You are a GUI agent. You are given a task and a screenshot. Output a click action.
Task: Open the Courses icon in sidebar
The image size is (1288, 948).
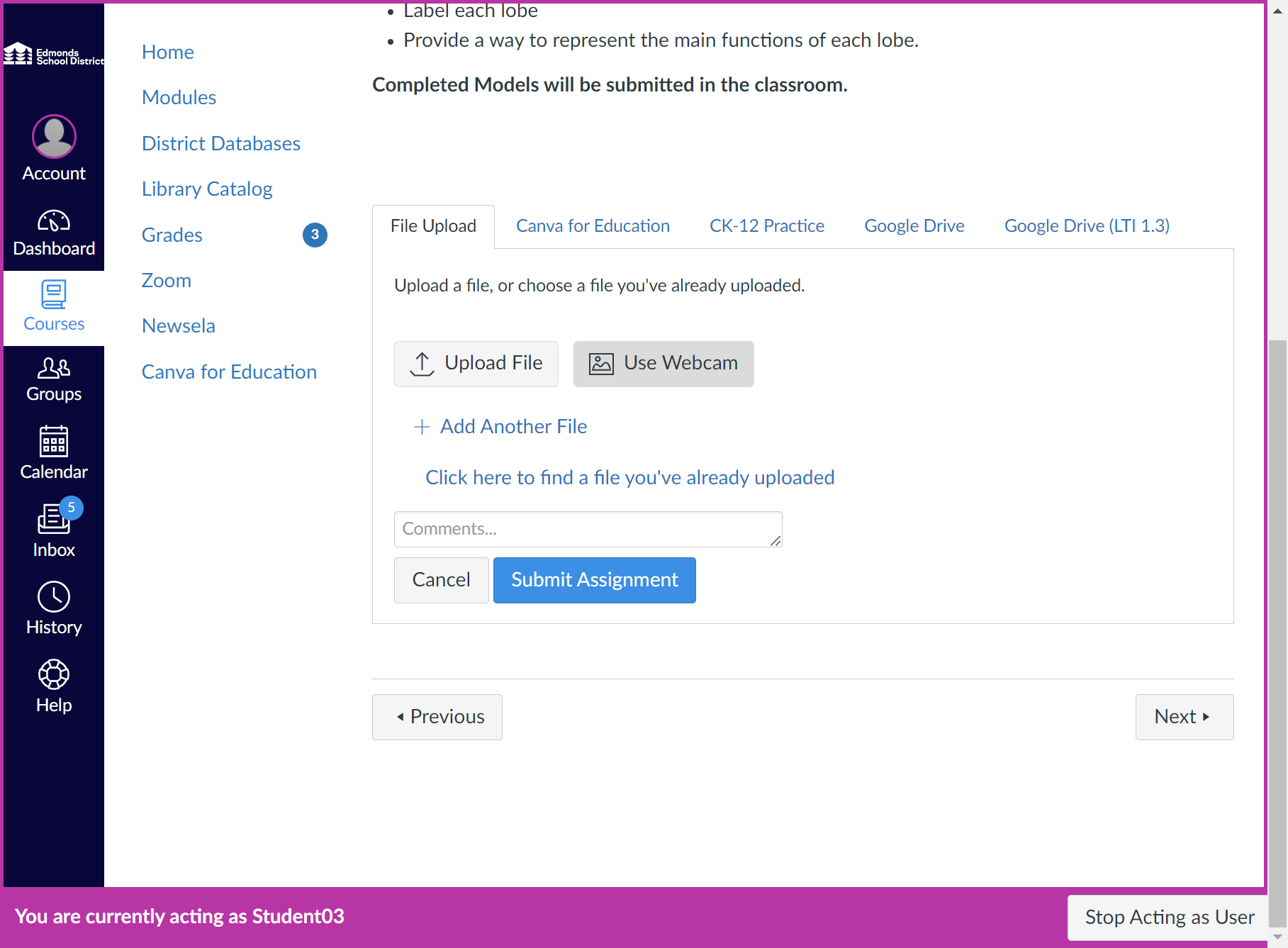coord(54,294)
